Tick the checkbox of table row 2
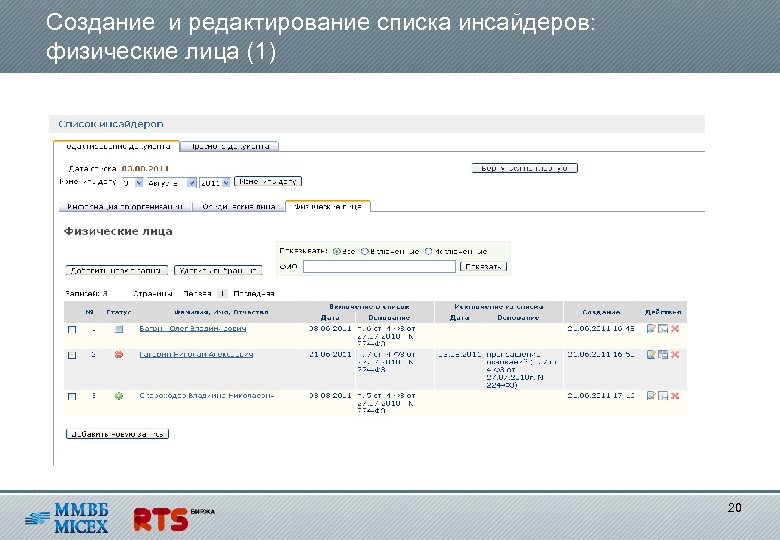 (x=72, y=356)
